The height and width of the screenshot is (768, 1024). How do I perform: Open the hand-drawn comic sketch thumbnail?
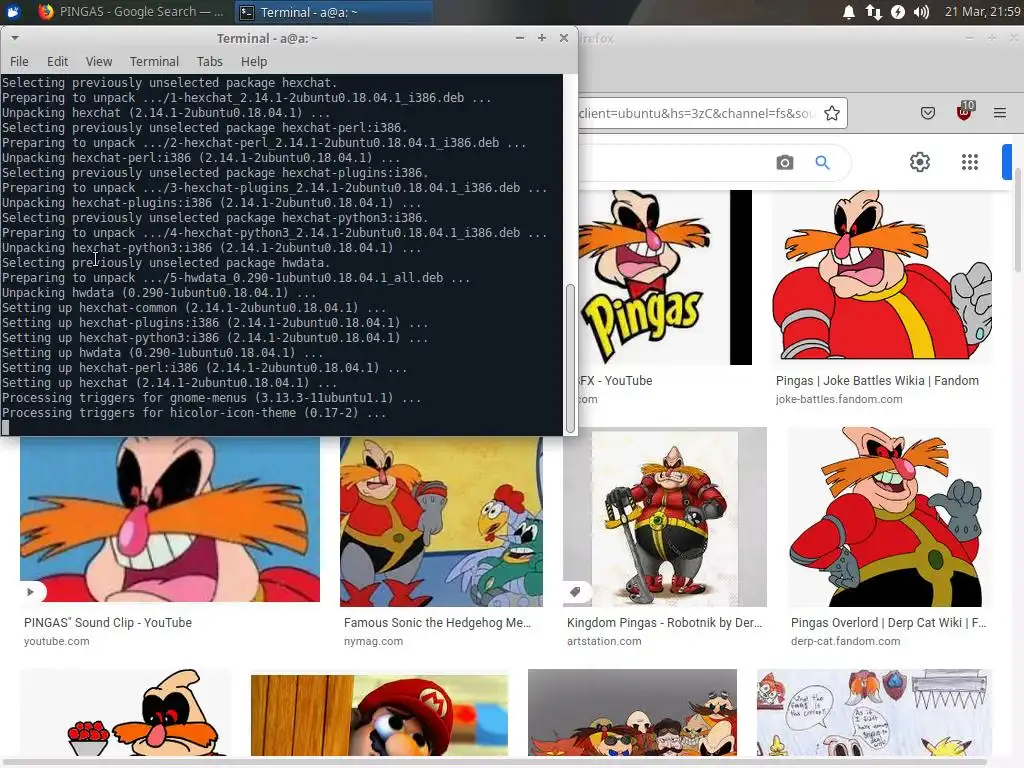click(x=874, y=712)
